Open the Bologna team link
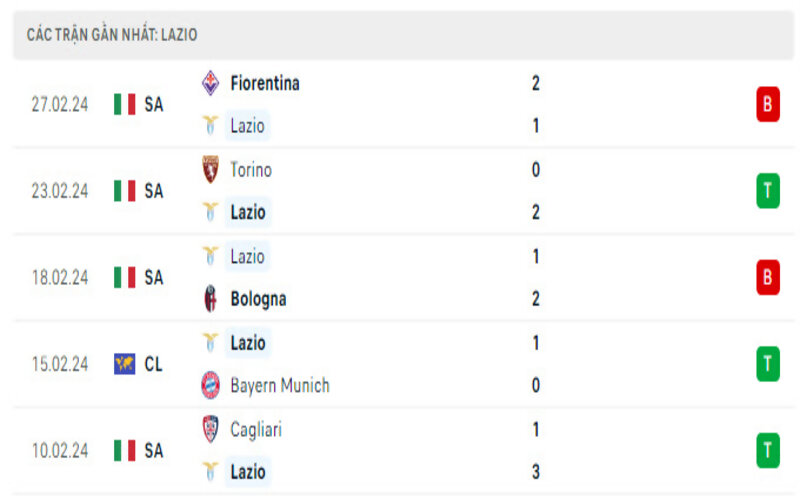This screenshot has height=500, width=800. click(x=258, y=298)
